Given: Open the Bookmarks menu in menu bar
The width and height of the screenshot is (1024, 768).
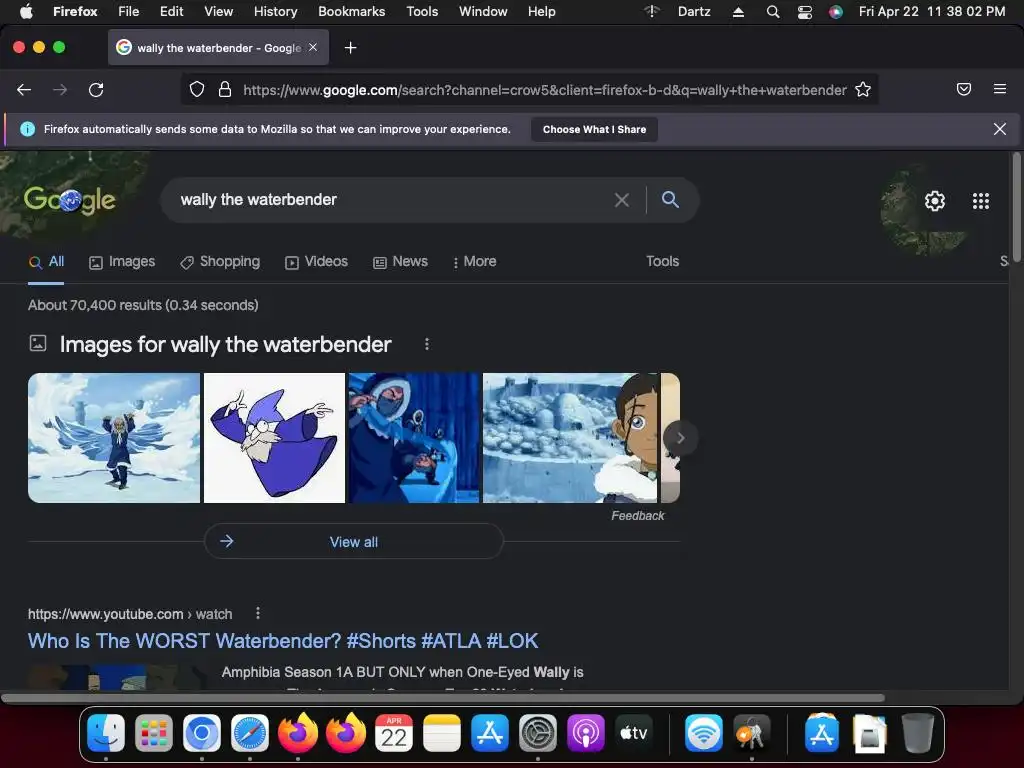Looking at the screenshot, I should [351, 11].
